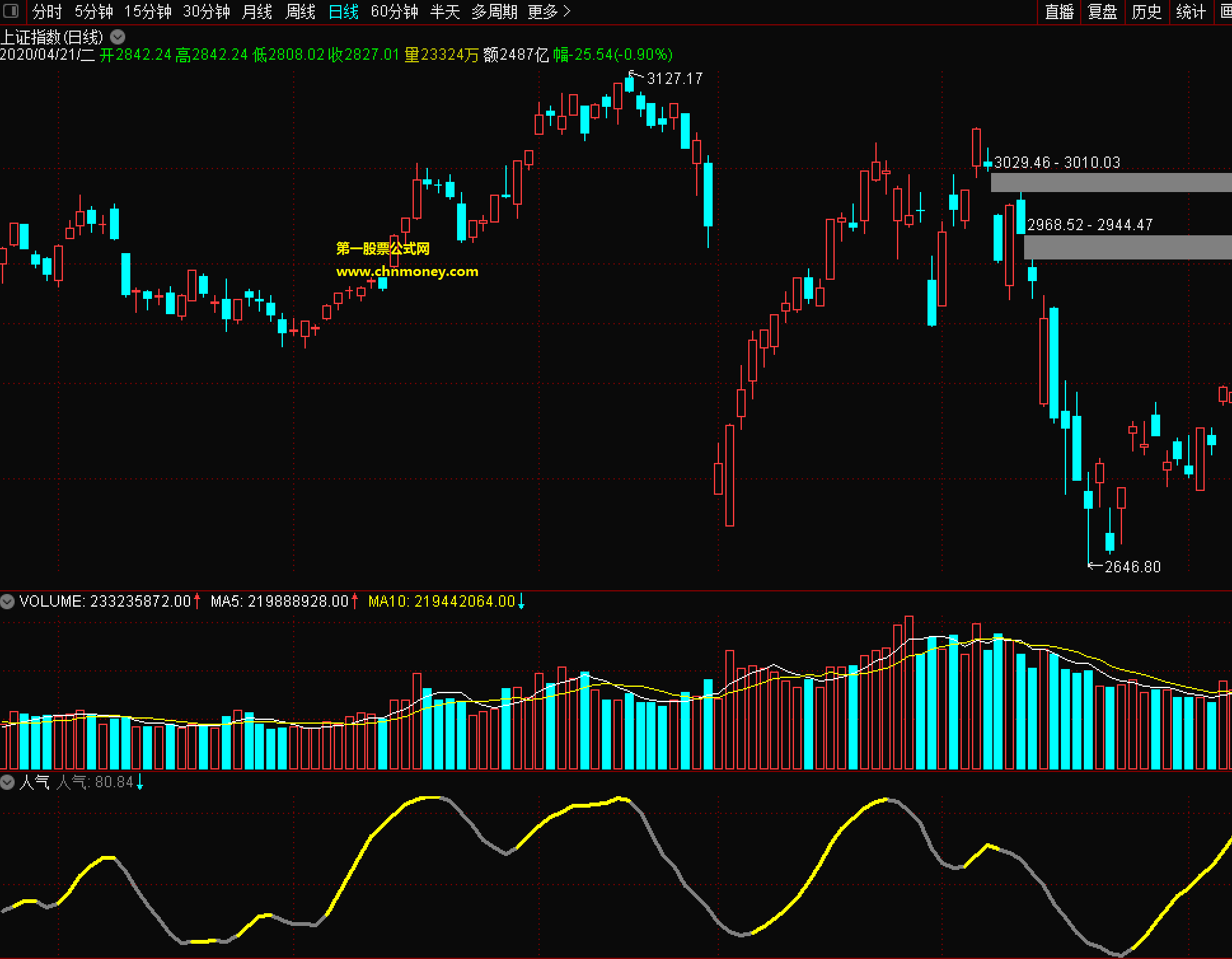Image resolution: width=1232 pixels, height=959 pixels.
Task: Open the 多周期 multi-period view
Action: click(x=495, y=11)
